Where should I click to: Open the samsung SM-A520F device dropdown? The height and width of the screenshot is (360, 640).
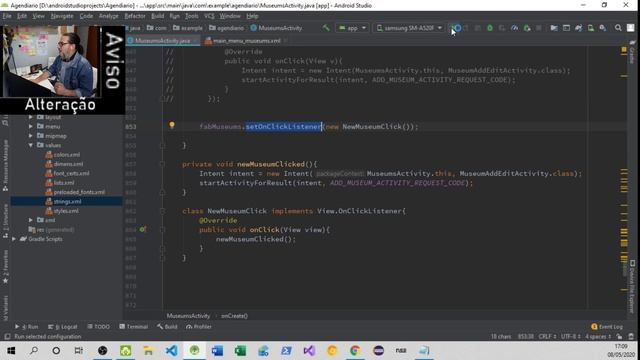click(x=409, y=28)
